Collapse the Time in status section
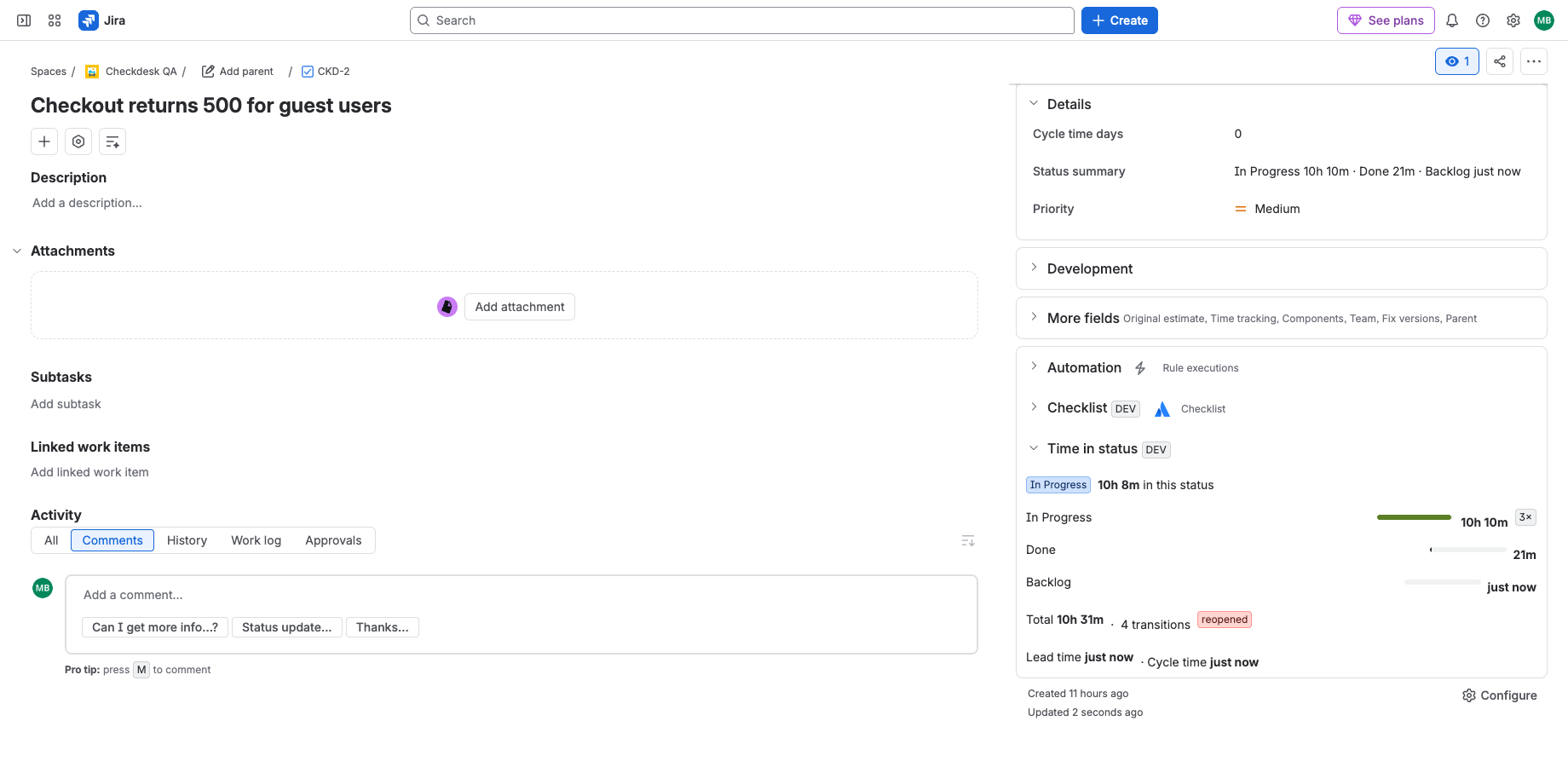The width and height of the screenshot is (1568, 767). coord(1034,448)
